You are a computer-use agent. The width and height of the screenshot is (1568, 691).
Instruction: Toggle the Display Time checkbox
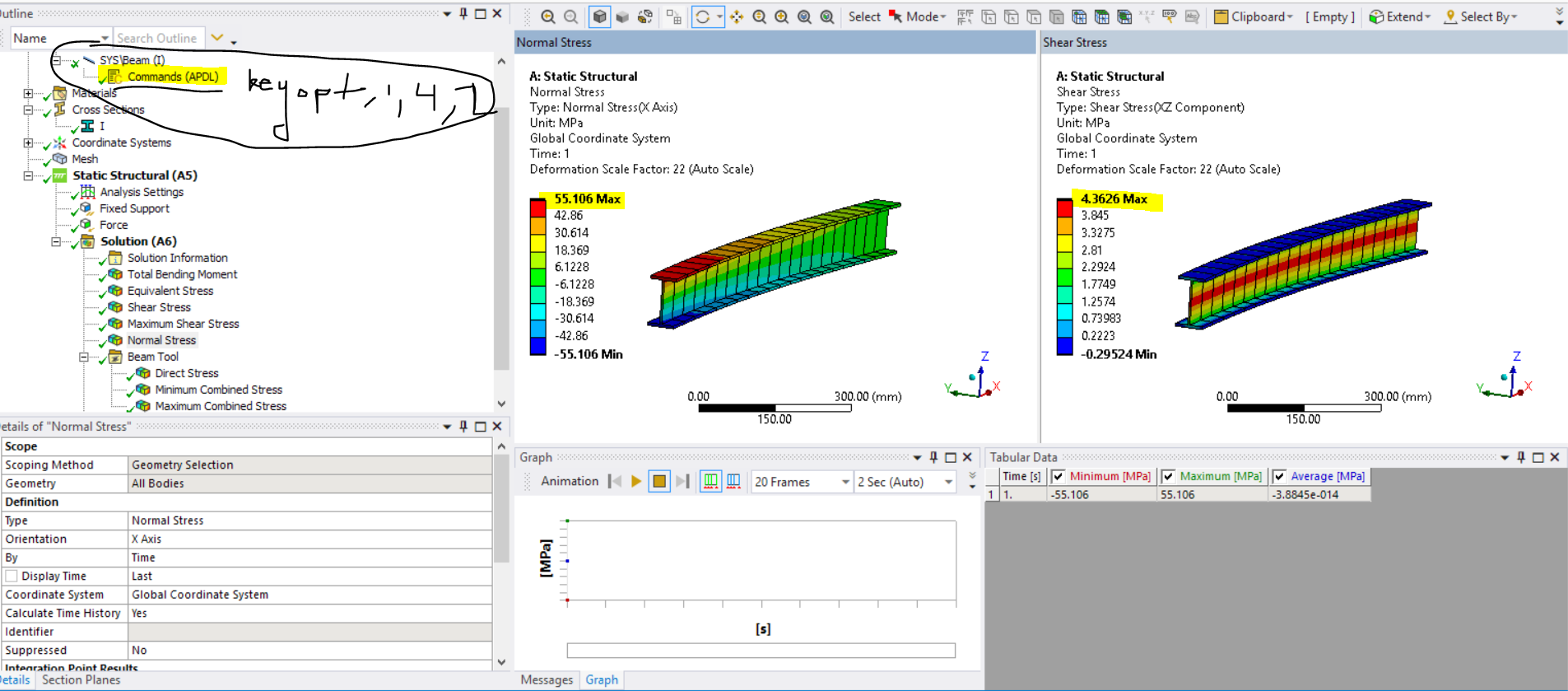12,577
